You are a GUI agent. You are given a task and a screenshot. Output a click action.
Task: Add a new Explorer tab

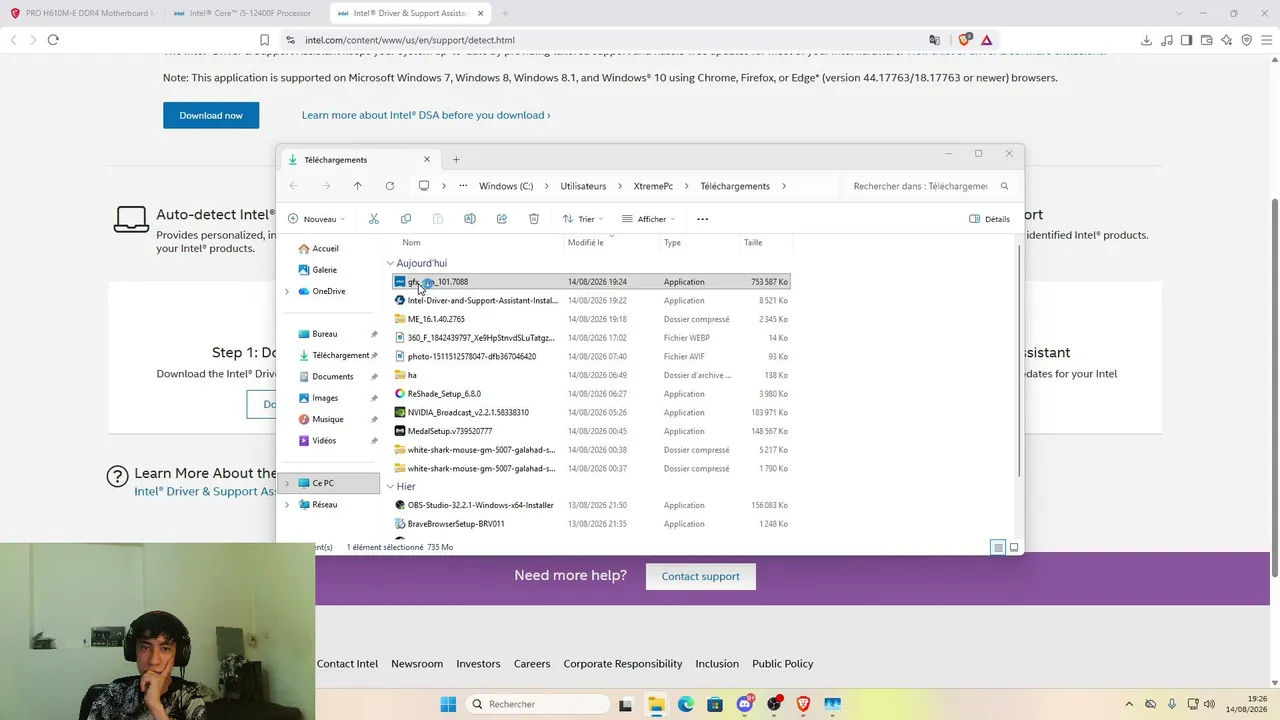click(x=456, y=160)
